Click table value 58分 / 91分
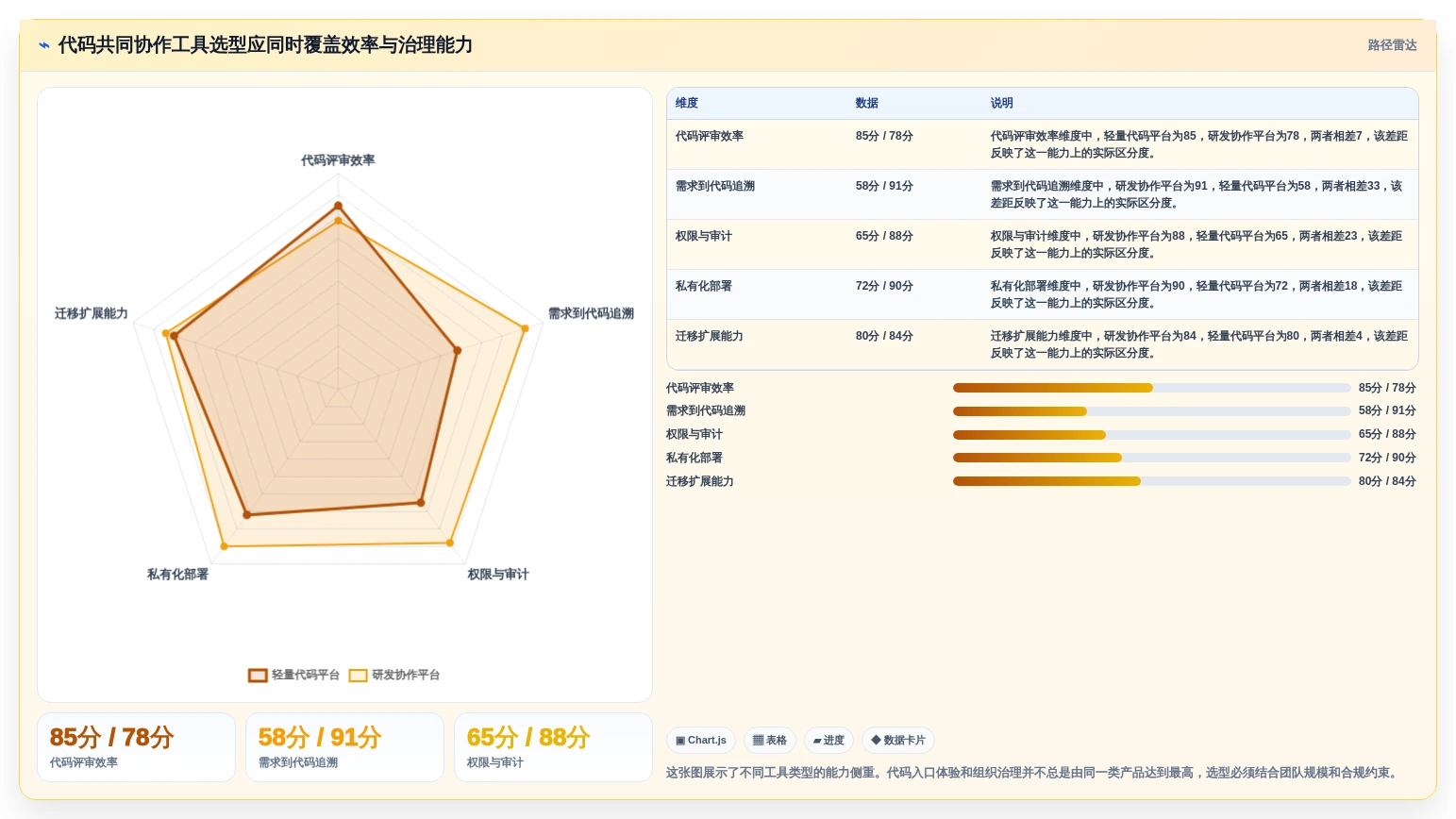1456x819 pixels. point(884,186)
